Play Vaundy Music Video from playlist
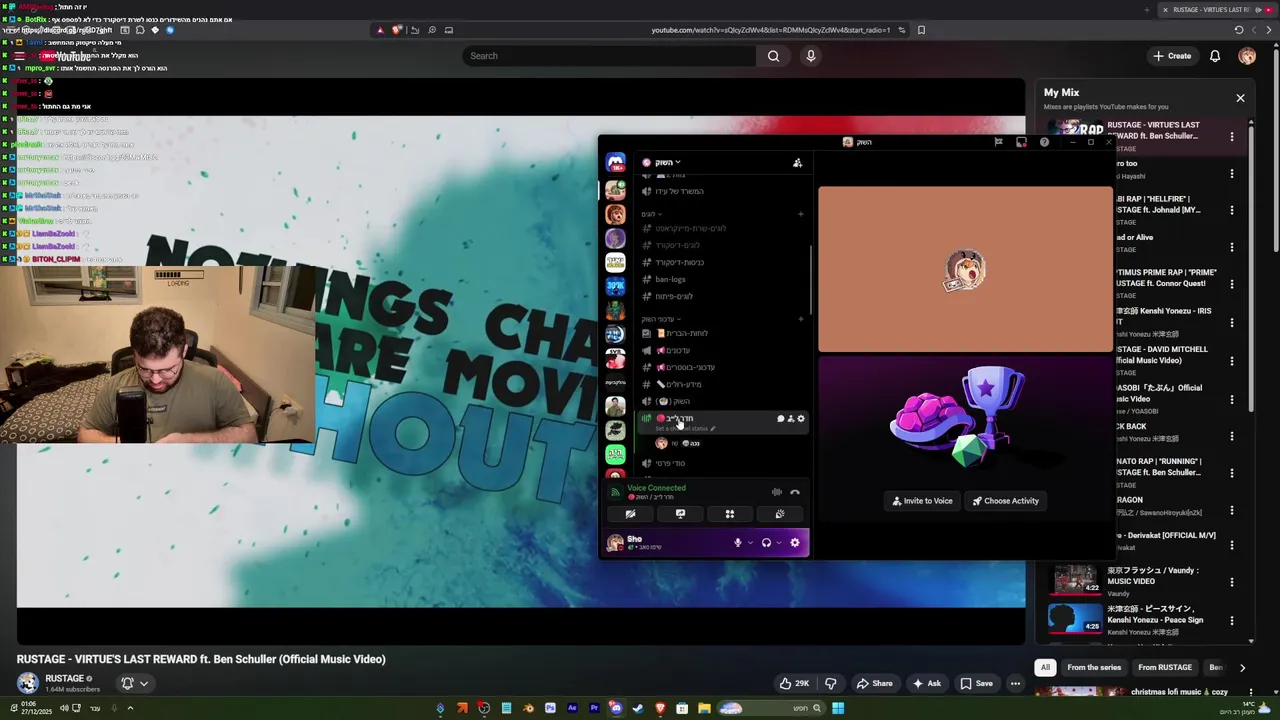This screenshot has height=720, width=1280. click(x=1138, y=581)
